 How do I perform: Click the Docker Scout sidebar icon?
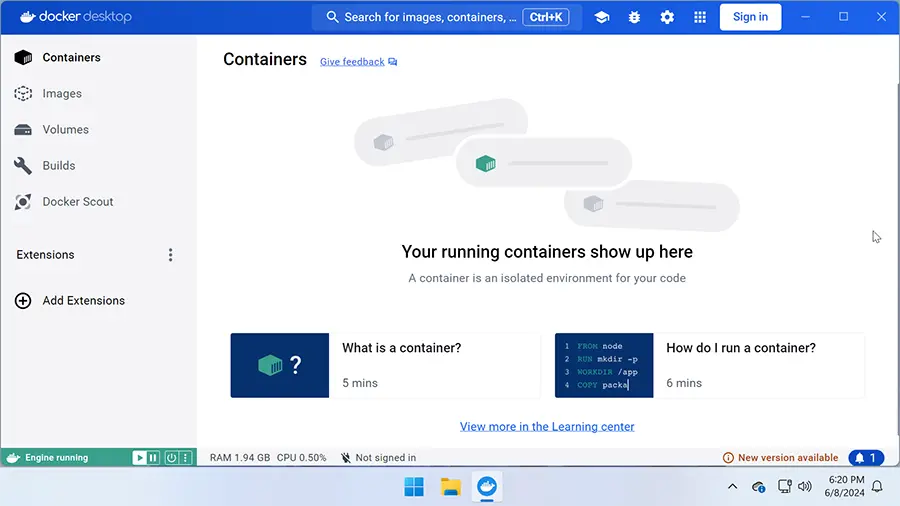tap(23, 202)
